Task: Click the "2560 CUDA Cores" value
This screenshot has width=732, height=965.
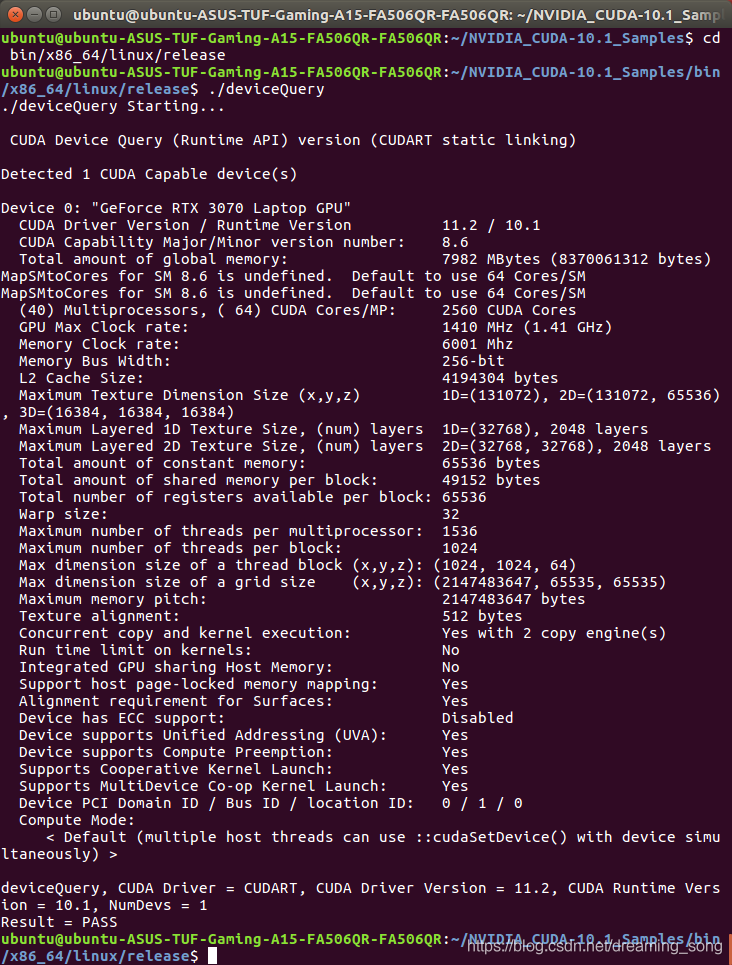Action: click(x=509, y=310)
